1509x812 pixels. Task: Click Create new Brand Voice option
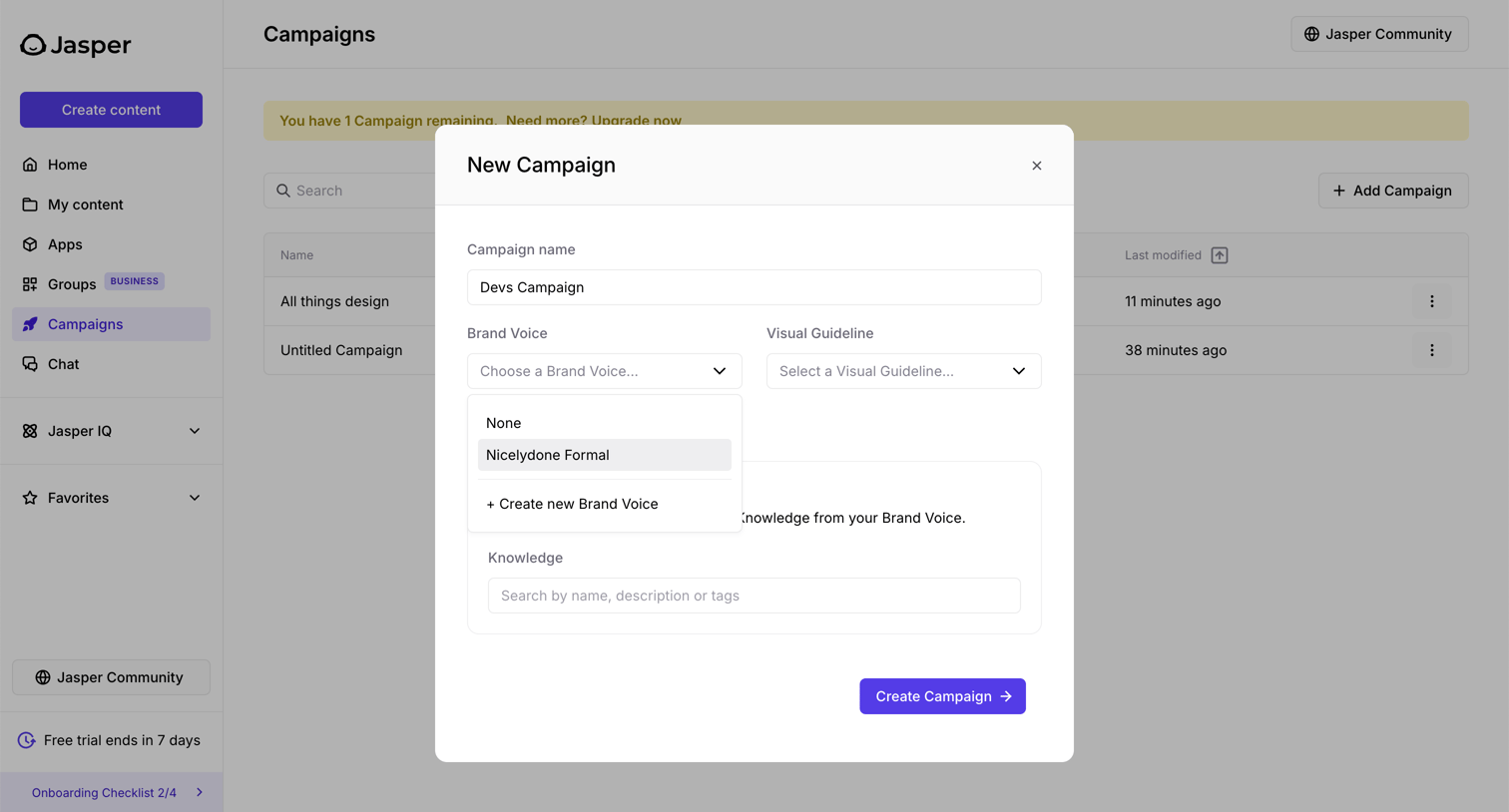tap(605, 504)
